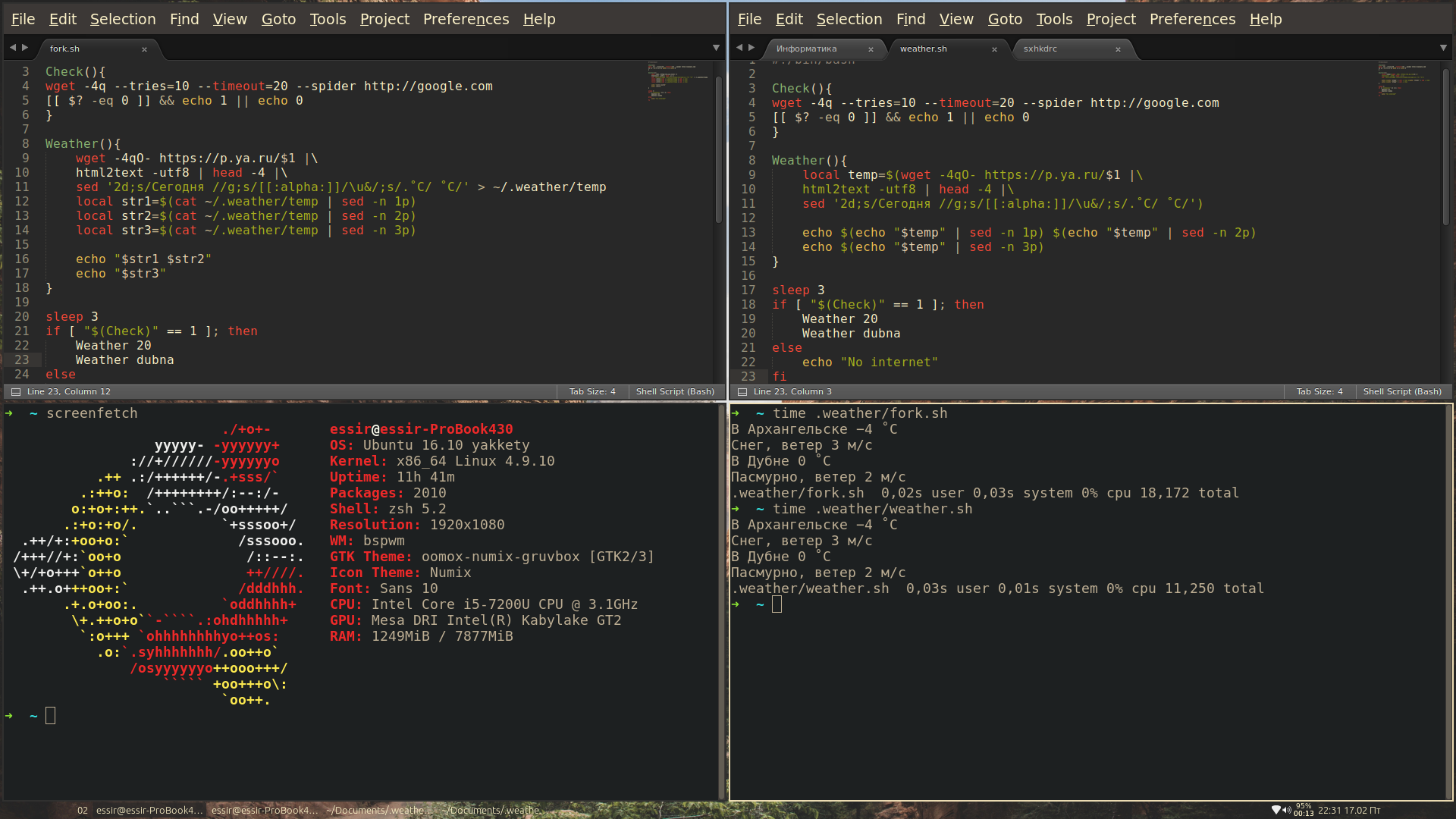Select first essir@essir-ProBook4... taskbar entry
The width and height of the screenshot is (1456, 819).
tap(149, 811)
